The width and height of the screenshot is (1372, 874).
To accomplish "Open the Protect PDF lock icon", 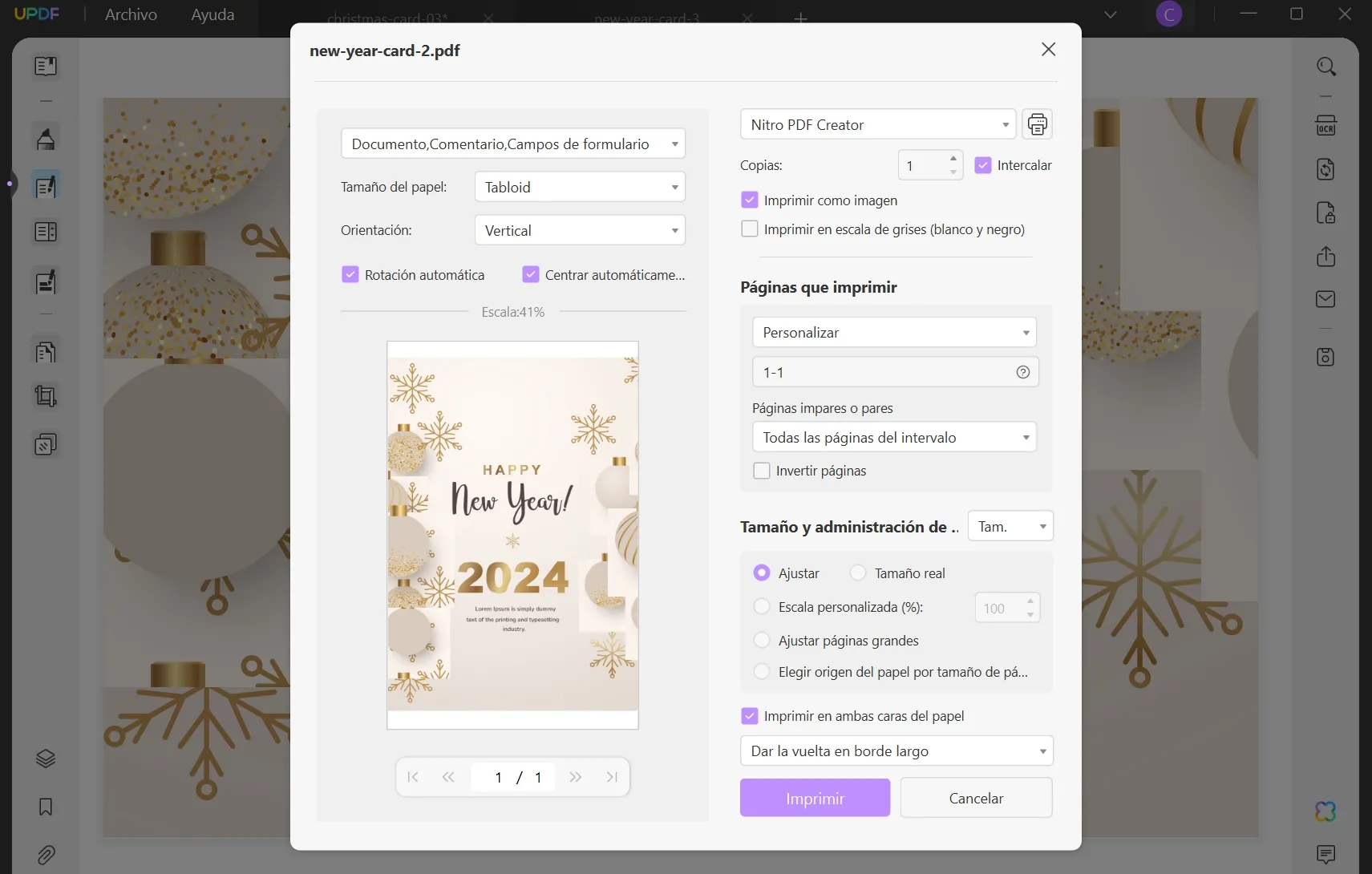I will pyautogui.click(x=1326, y=212).
